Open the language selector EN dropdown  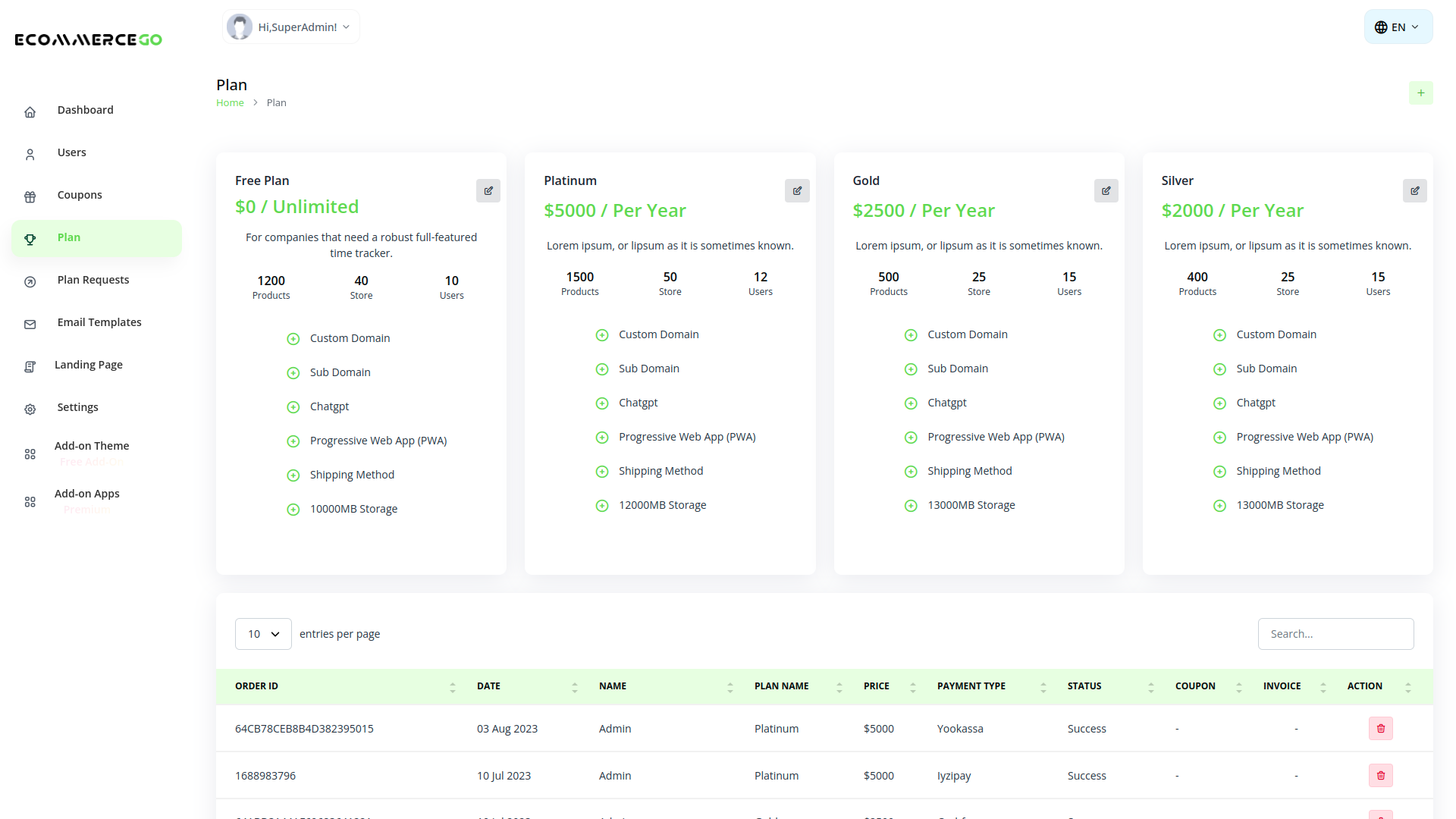(x=1398, y=27)
